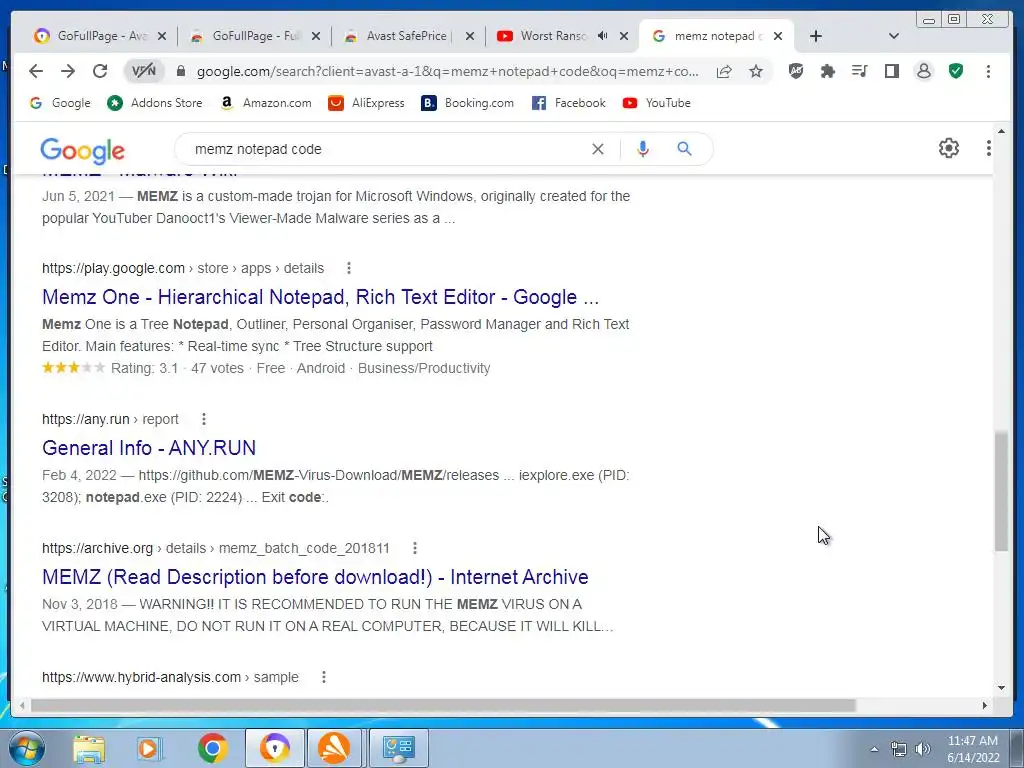Reload the current page
The height and width of the screenshot is (768, 1024).
point(100,71)
